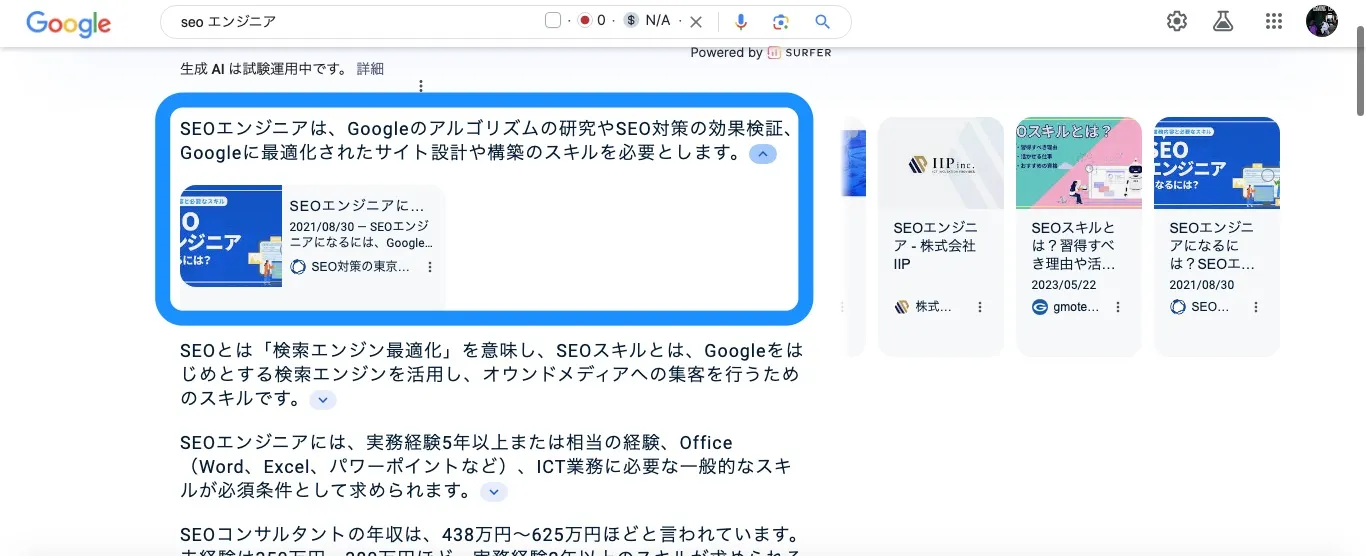The width and height of the screenshot is (1366, 556).
Task: Open three-dot menu on 2021/08/30 carousel card
Action: point(1256,307)
